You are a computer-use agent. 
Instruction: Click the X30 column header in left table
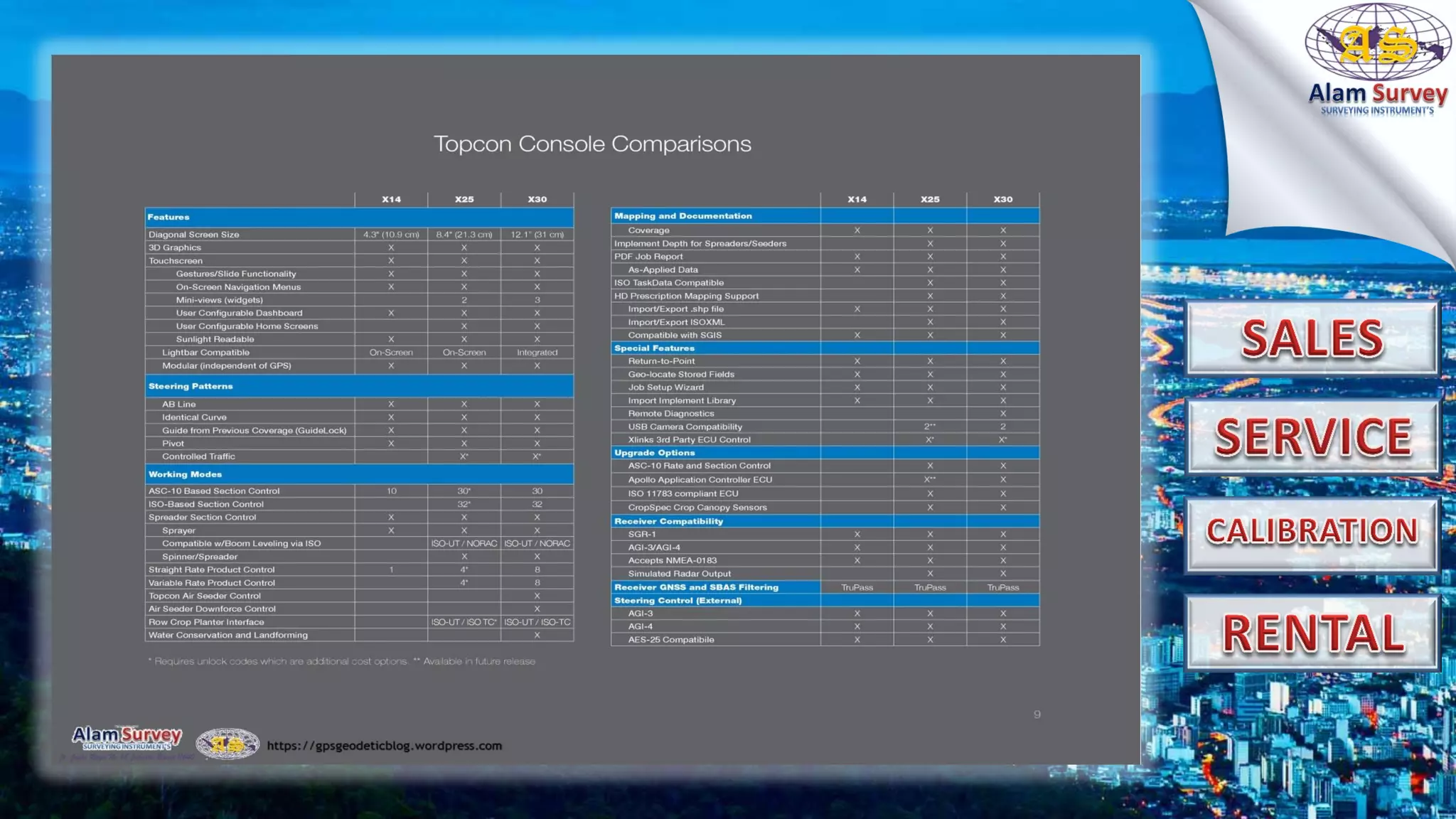(537, 200)
